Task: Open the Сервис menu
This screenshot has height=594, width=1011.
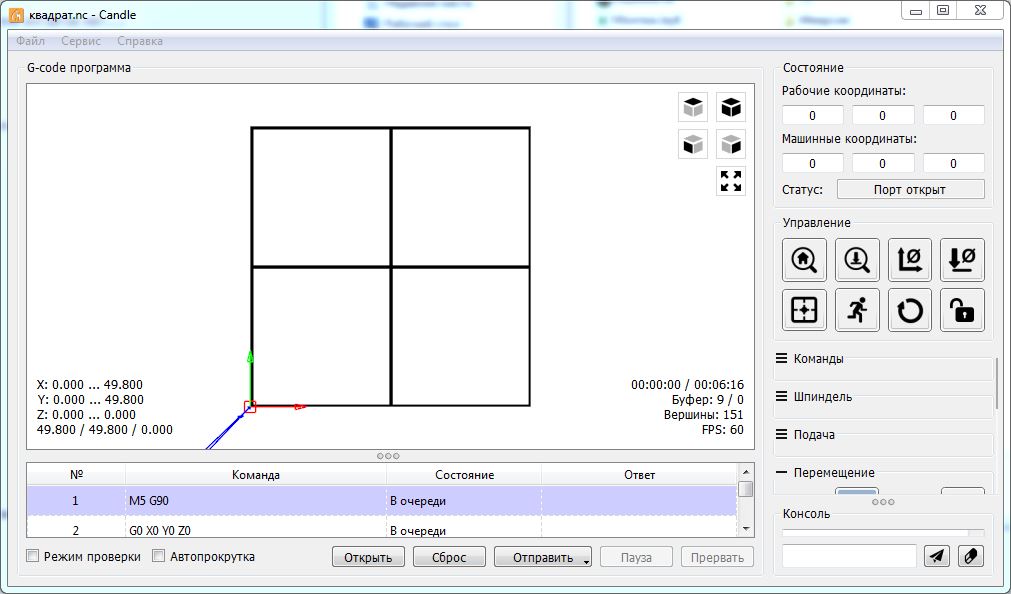Action: (81, 41)
